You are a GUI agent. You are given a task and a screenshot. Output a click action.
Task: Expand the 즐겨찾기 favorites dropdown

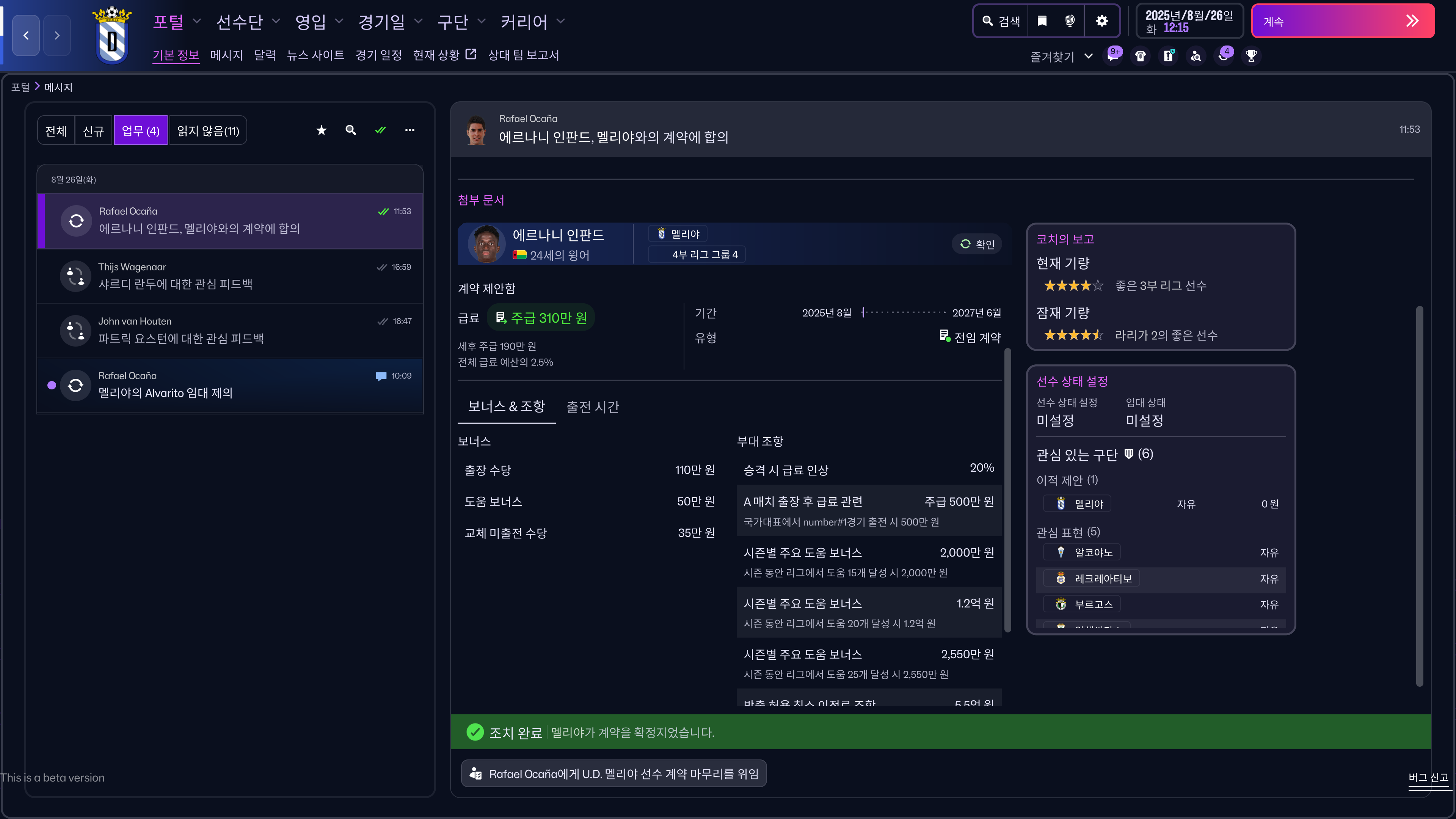[x=1088, y=56]
